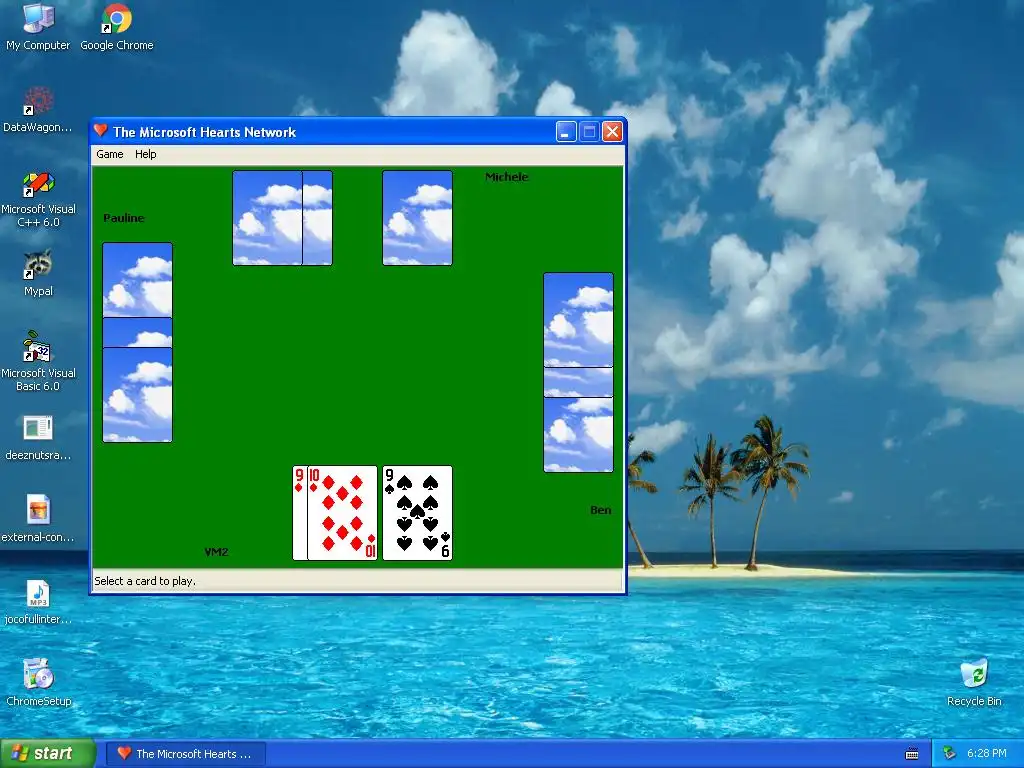Select the Recycle Bin icon
Screen dimensions: 1024x768
tap(974, 683)
